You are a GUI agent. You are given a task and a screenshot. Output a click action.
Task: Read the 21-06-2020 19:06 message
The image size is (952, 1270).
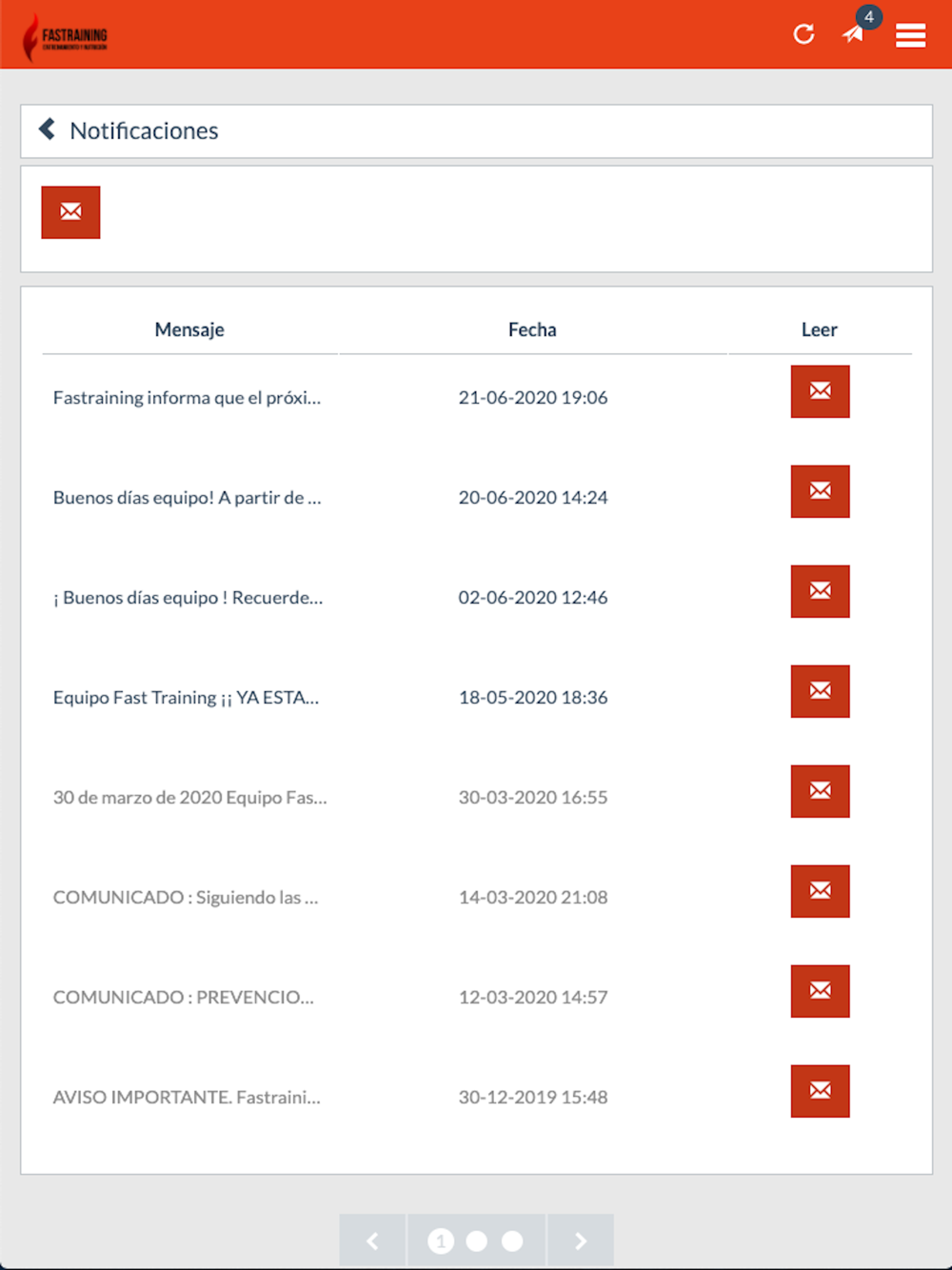pyautogui.click(x=820, y=391)
